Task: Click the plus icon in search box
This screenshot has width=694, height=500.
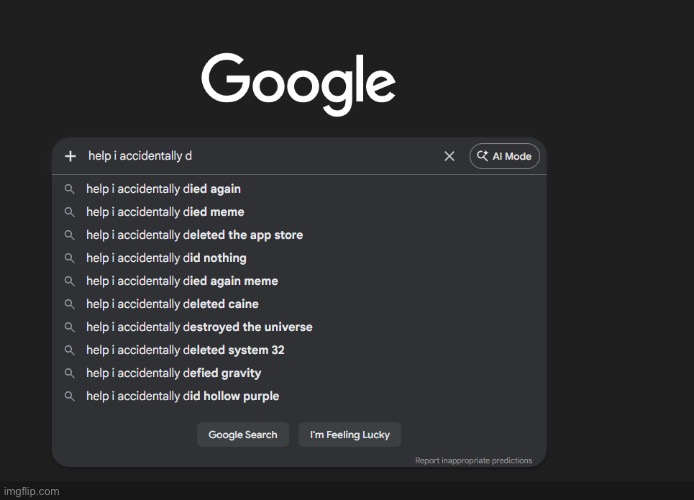Action: point(70,156)
